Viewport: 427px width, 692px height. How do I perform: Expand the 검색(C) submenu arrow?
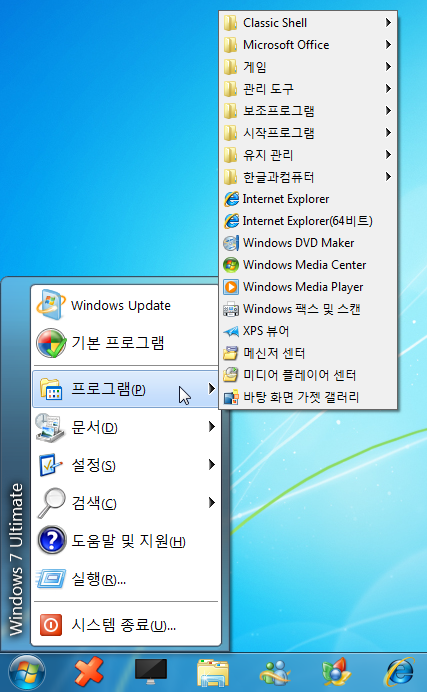[x=212, y=502]
